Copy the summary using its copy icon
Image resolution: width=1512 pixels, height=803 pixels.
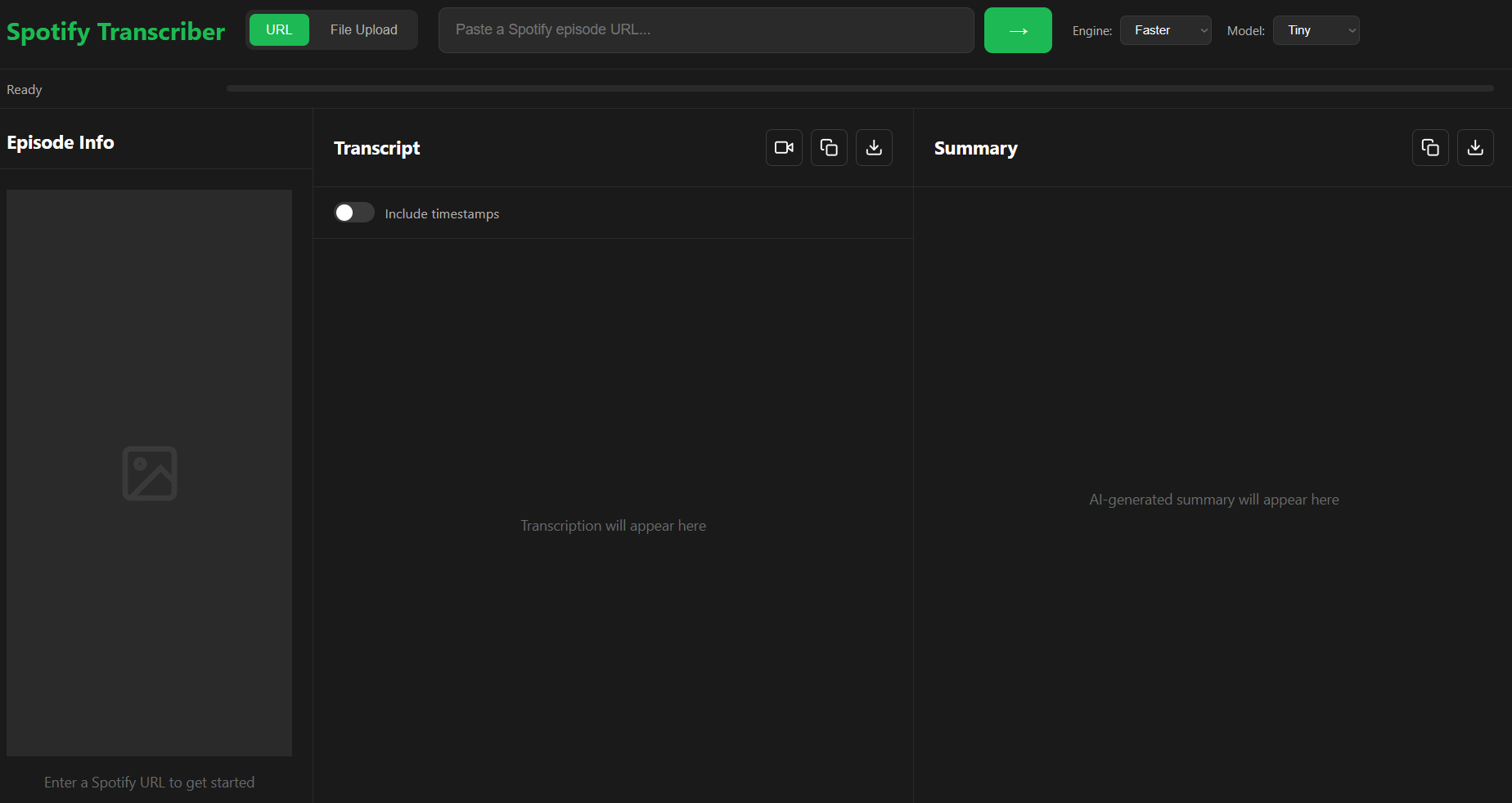[x=1429, y=147]
